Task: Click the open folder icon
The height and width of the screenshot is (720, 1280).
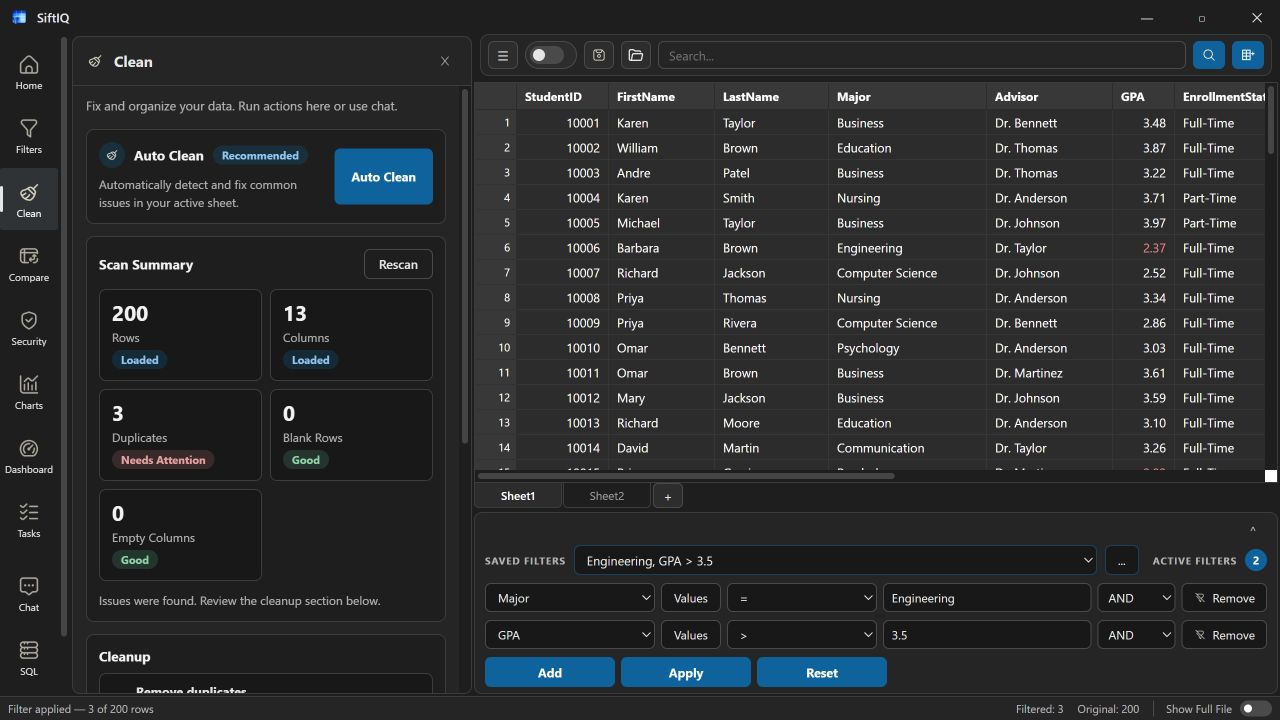Action: (636, 55)
